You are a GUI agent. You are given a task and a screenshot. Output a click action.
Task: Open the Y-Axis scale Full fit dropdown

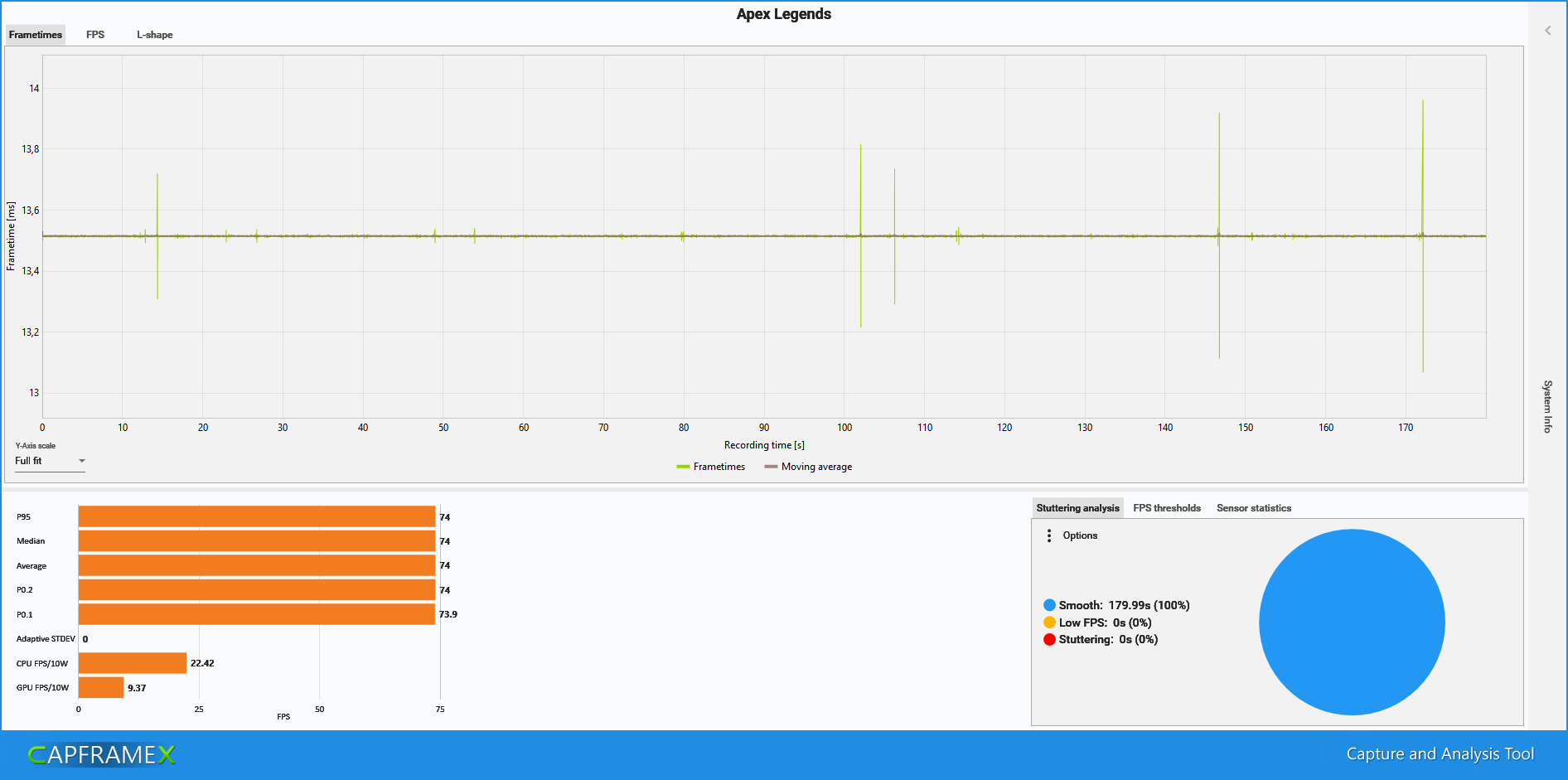click(50, 461)
